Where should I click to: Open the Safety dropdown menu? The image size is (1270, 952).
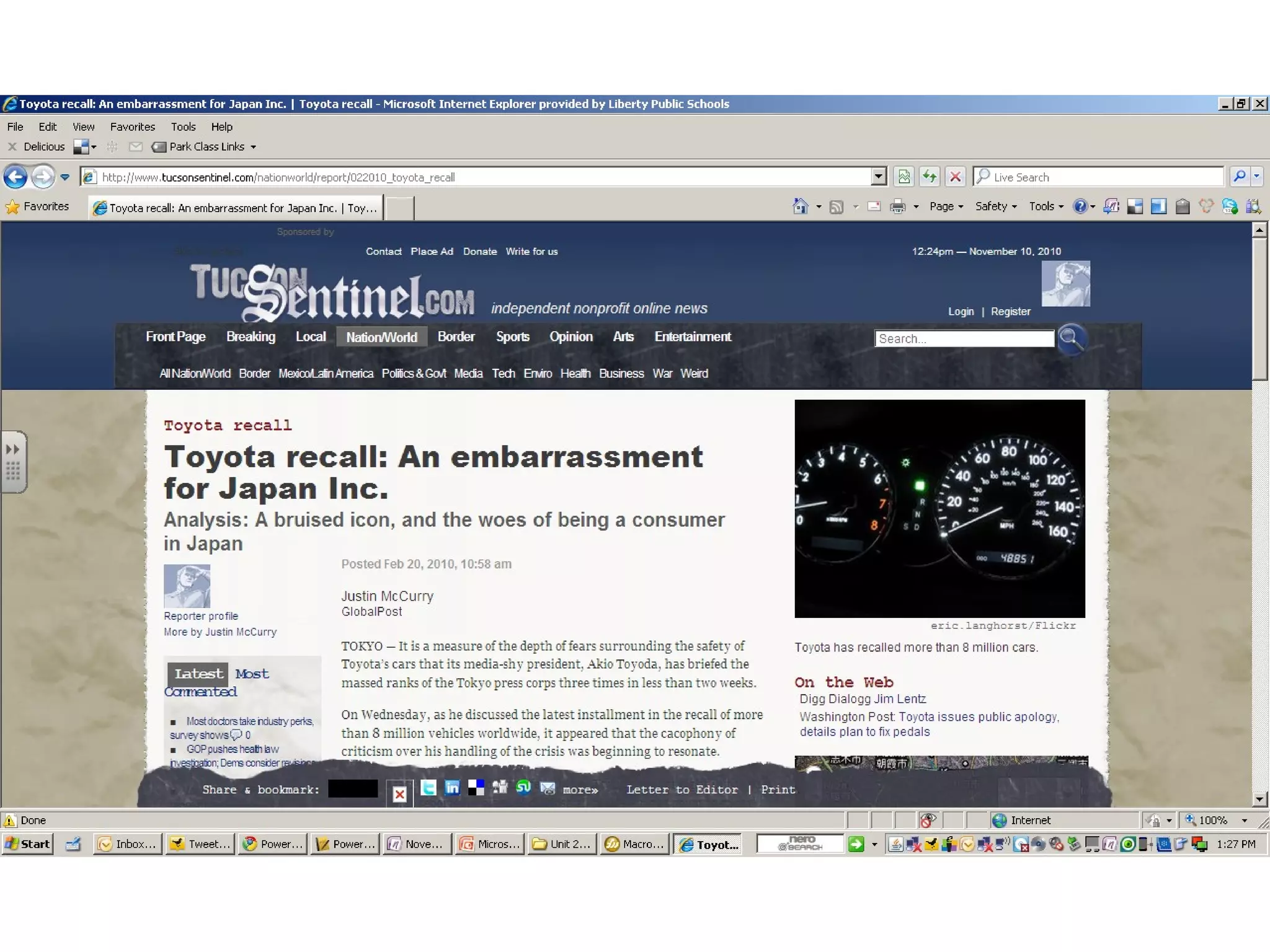pos(995,207)
